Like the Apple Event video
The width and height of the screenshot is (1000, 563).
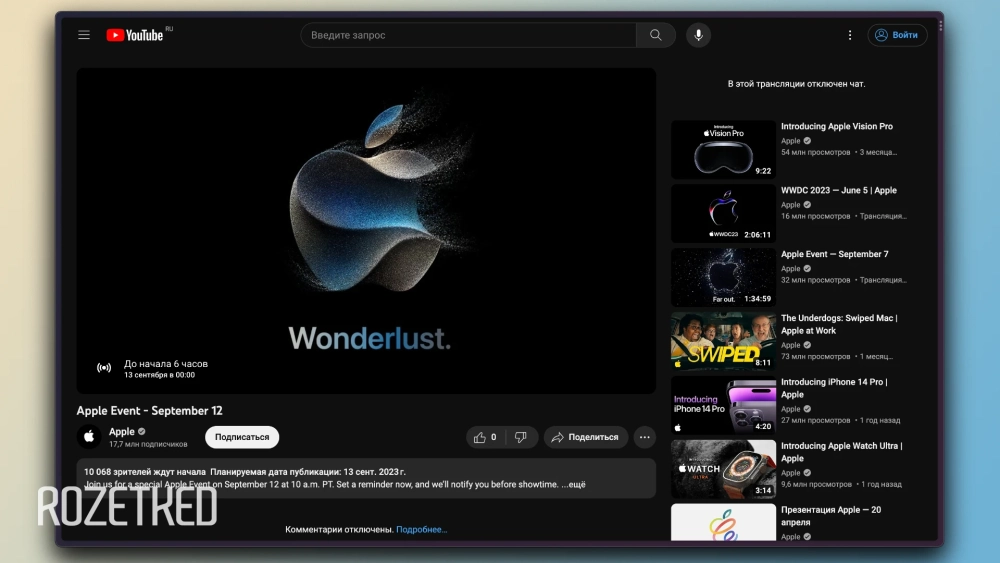(485, 437)
